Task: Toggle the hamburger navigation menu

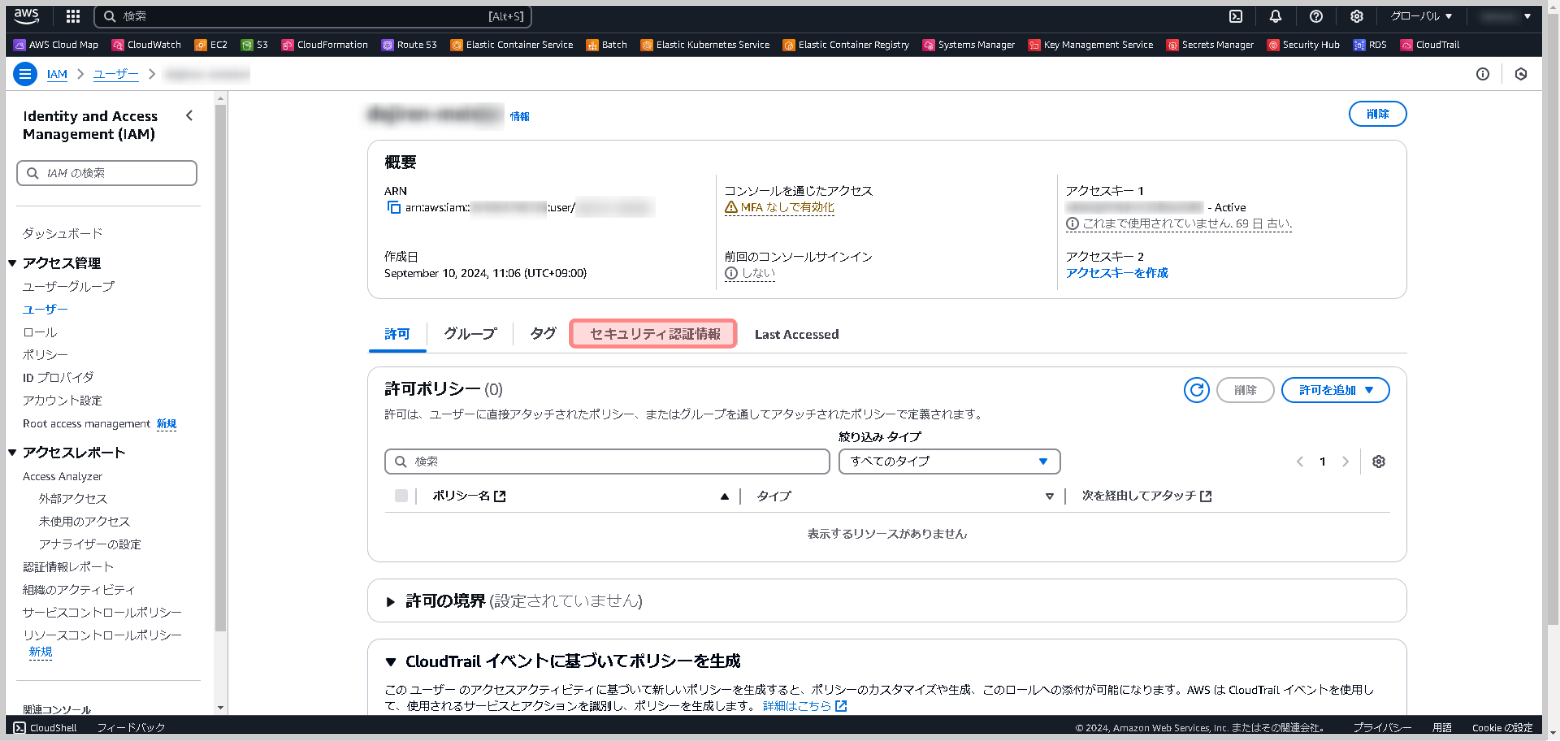Action: 25,74
